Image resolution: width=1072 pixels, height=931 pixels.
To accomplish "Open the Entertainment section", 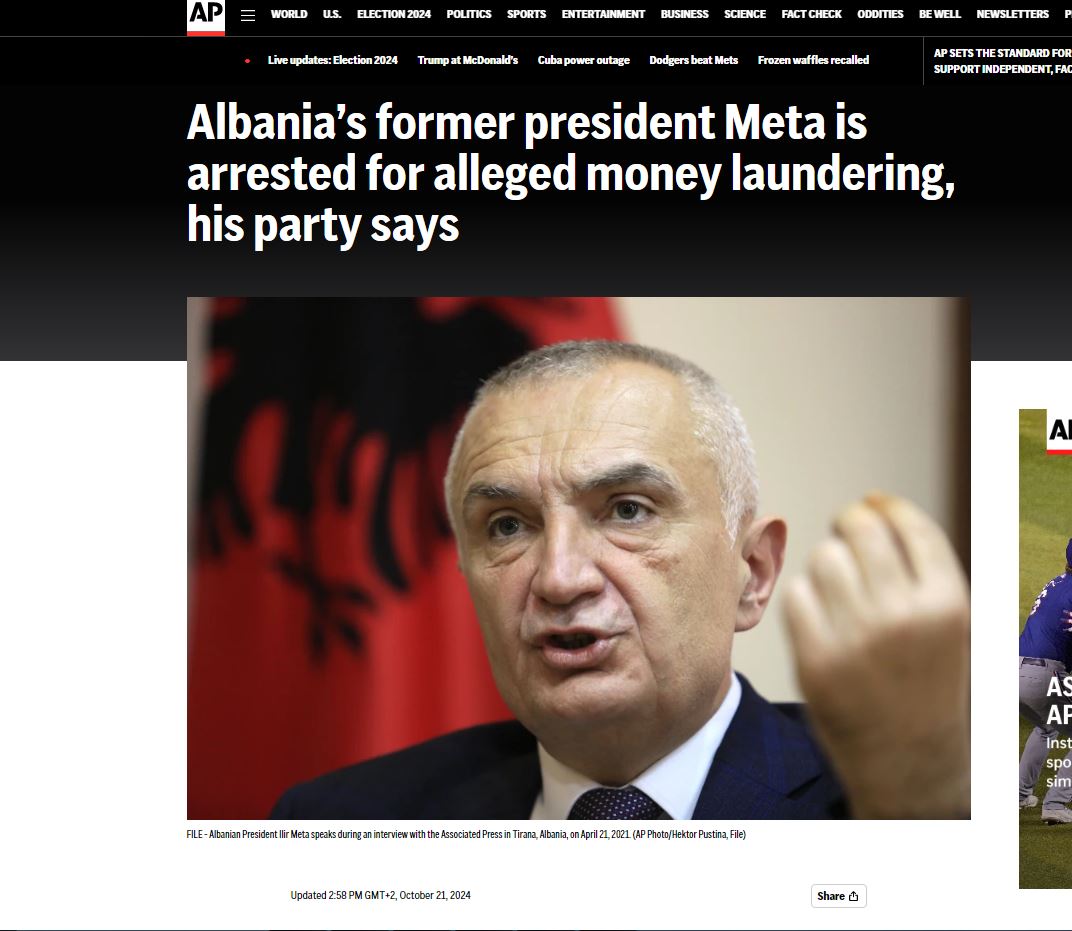I will pyautogui.click(x=603, y=14).
